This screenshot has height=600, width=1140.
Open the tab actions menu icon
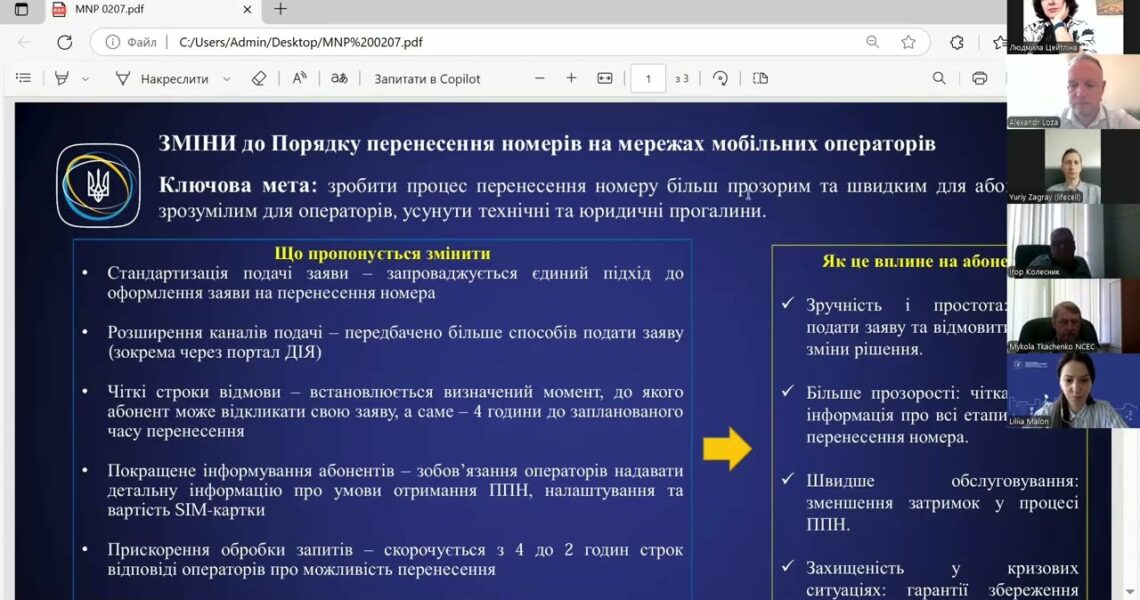[22, 9]
